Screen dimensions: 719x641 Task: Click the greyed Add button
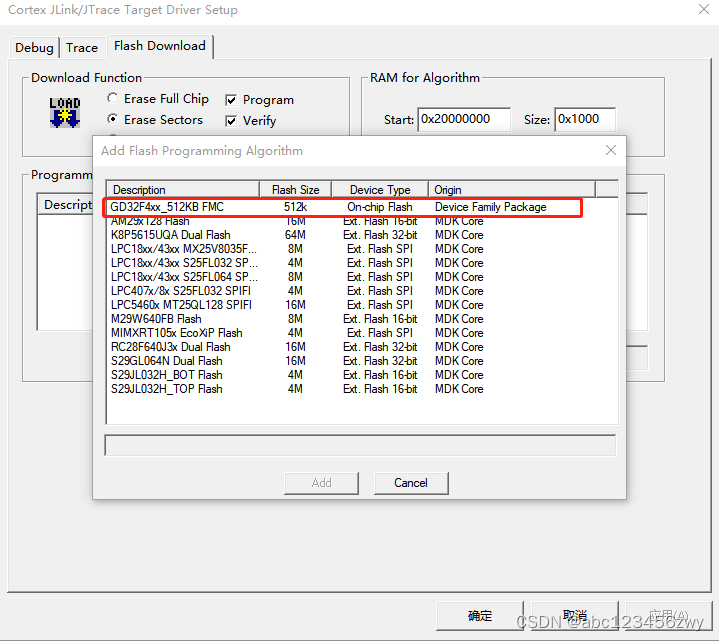coord(321,483)
